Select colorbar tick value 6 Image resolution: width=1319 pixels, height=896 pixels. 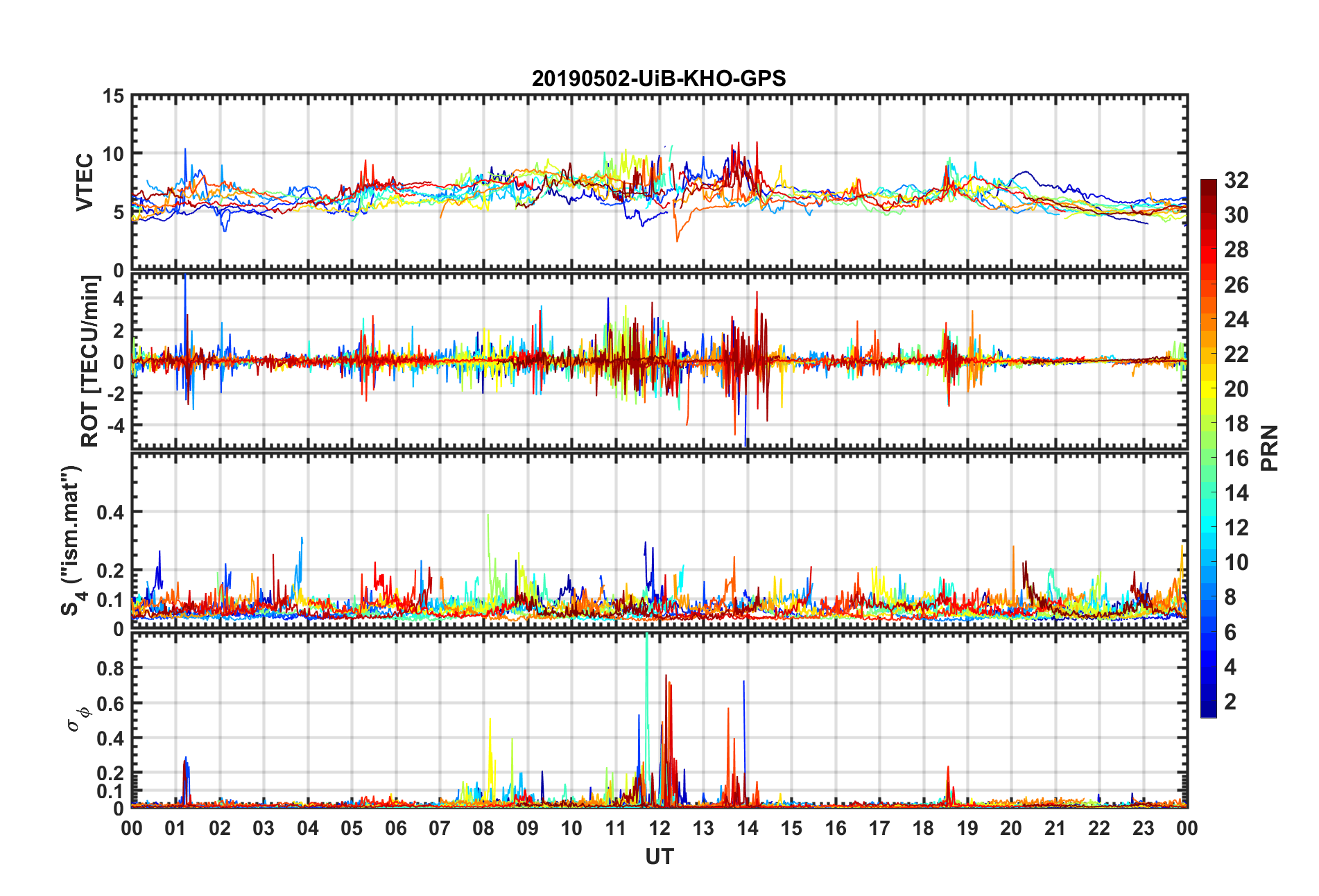pyautogui.click(x=1230, y=632)
